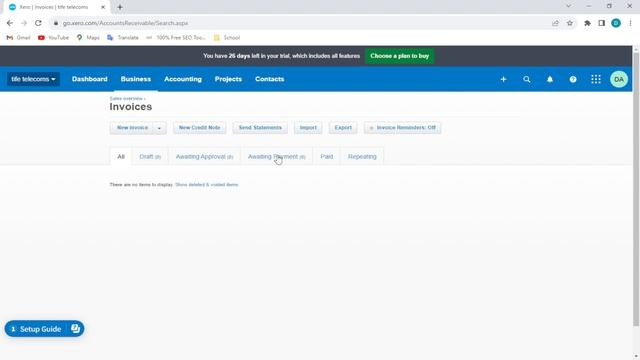
Task: Open the Chrome three-dot menu
Action: tap(630, 23)
